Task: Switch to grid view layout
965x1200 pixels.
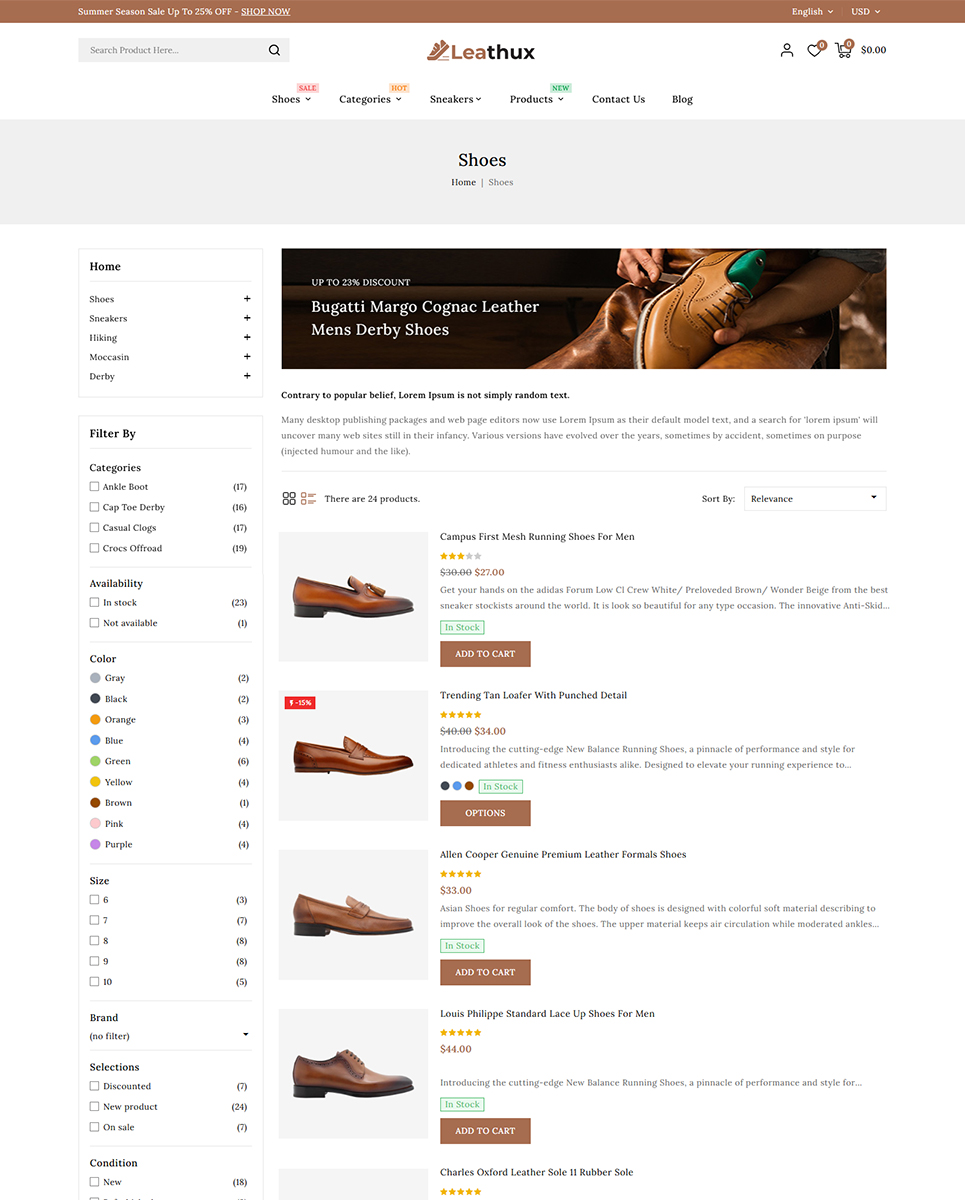Action: pos(289,498)
